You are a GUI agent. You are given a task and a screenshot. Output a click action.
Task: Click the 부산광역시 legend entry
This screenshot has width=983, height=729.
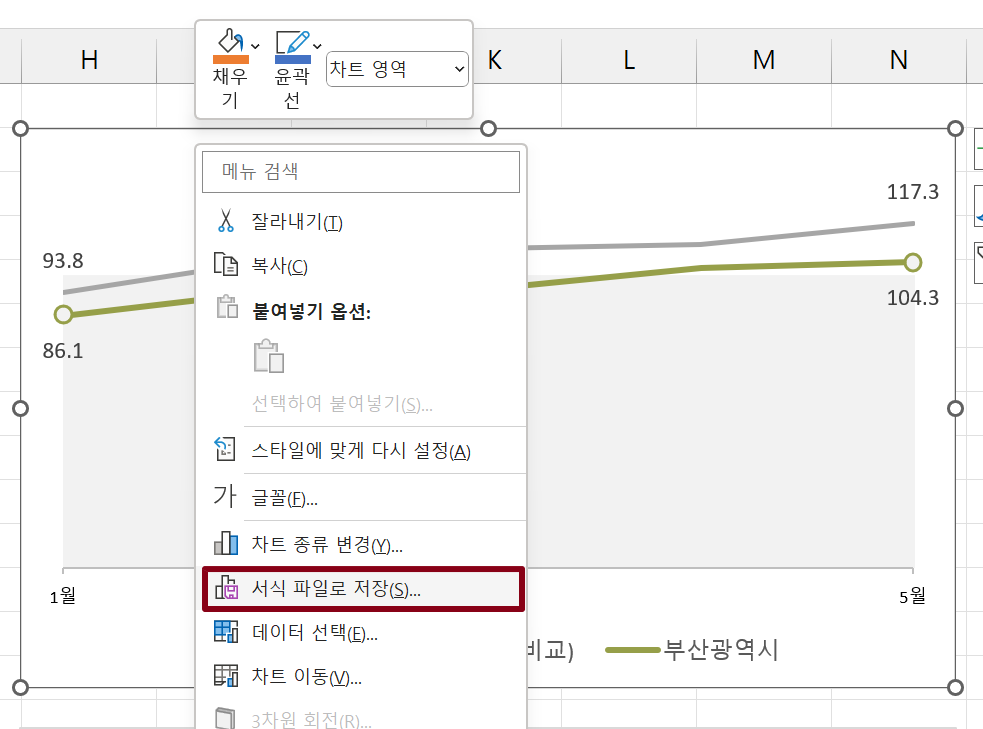click(691, 649)
